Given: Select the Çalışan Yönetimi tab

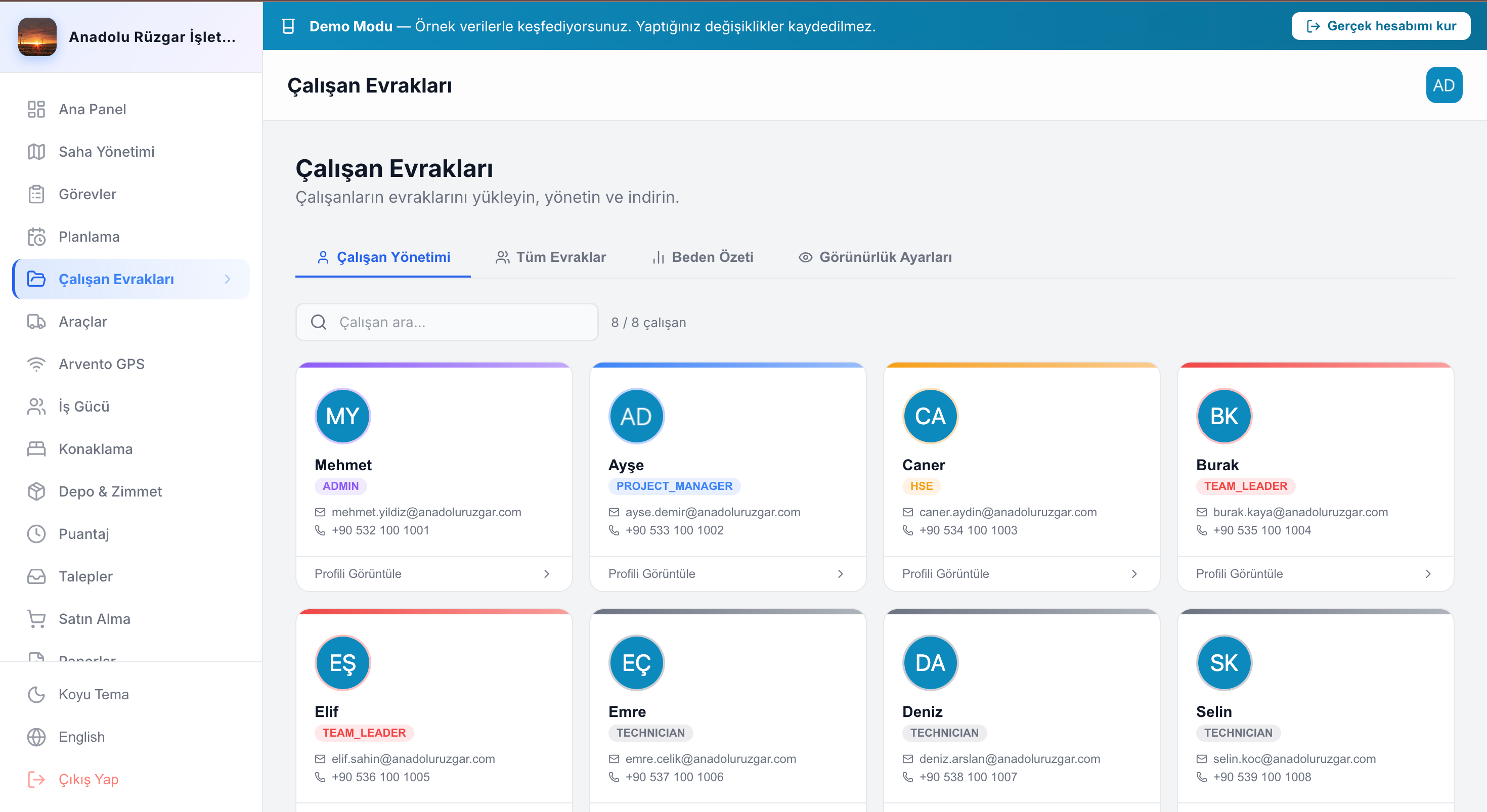Looking at the screenshot, I should tap(383, 257).
